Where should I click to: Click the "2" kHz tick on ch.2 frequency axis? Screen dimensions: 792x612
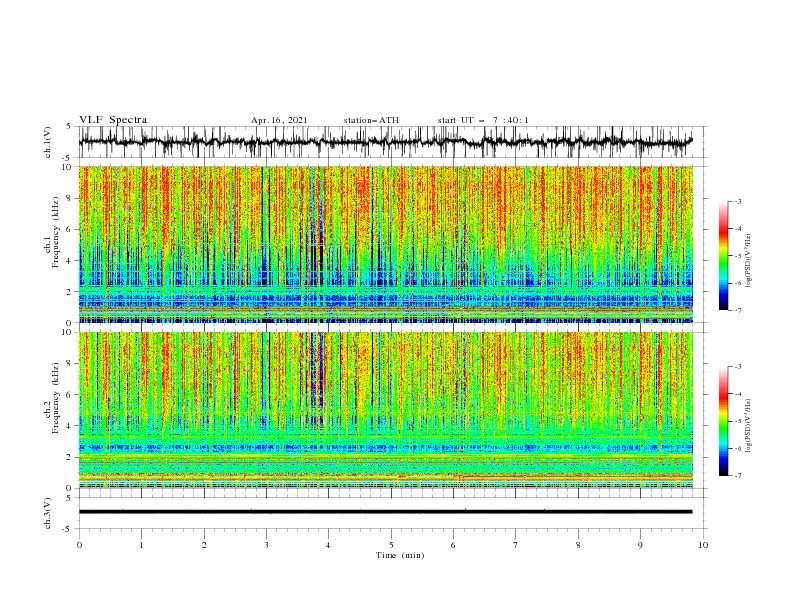click(x=70, y=457)
